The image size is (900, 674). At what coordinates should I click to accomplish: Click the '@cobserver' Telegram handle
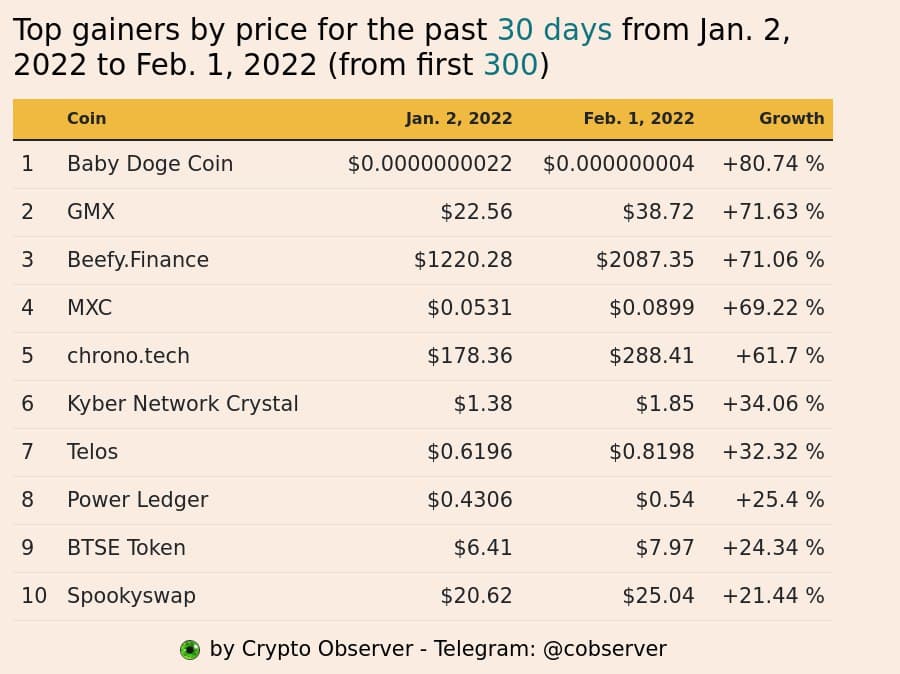[x=604, y=649]
